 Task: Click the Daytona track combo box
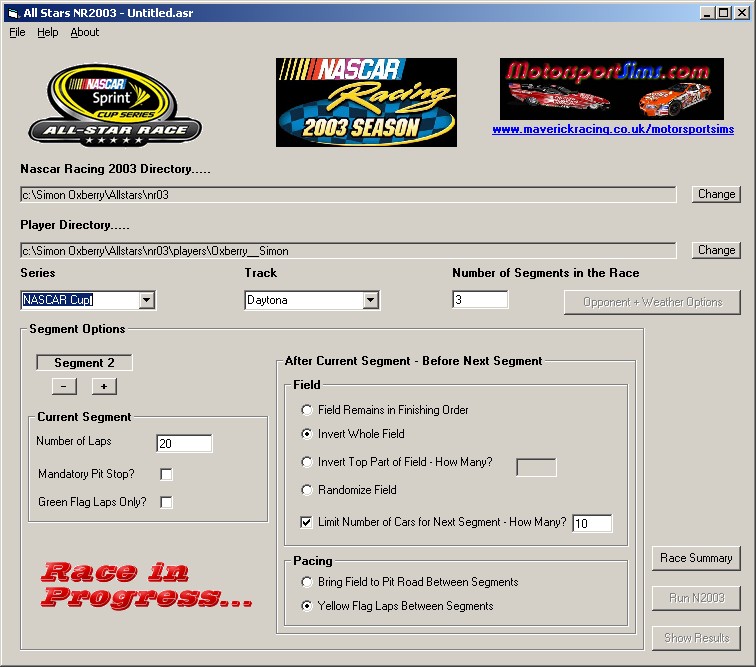[x=312, y=300]
